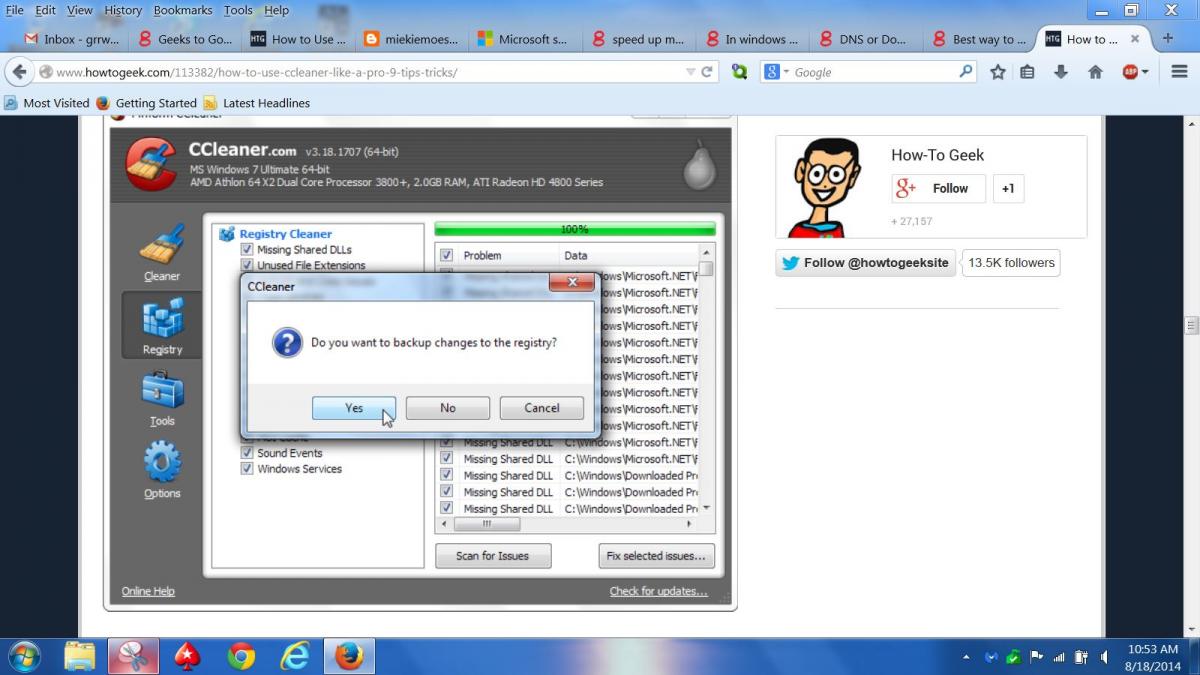
Task: Toggle the checkbox in the Problem column header
Action: (x=447, y=255)
